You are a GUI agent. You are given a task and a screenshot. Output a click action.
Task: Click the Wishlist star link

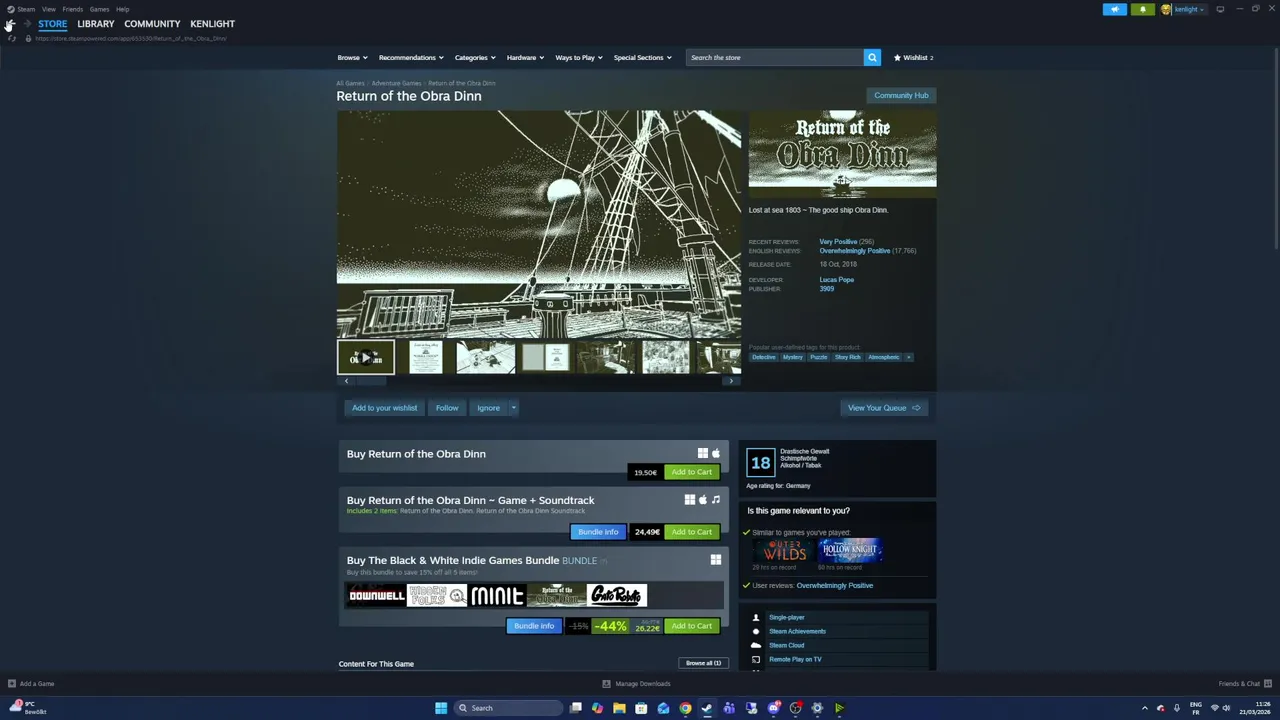913,57
